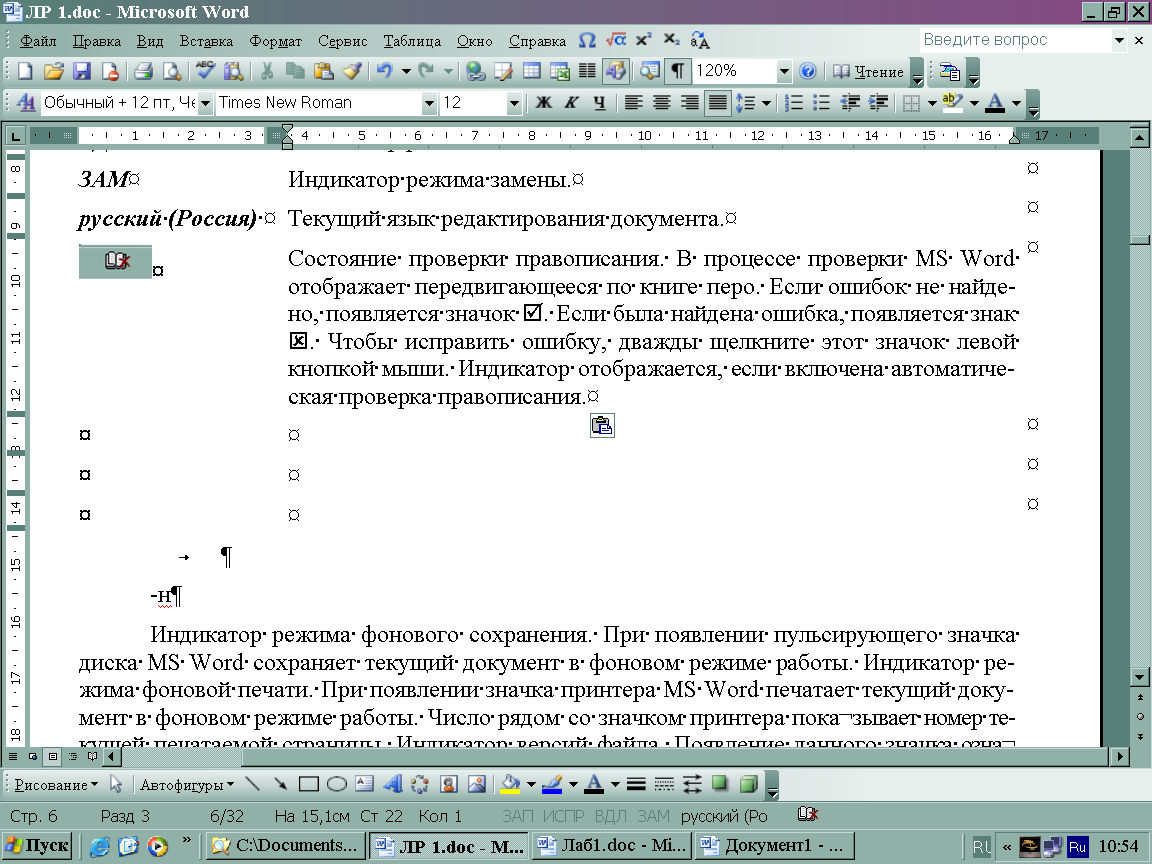Open the Справка menu
The height and width of the screenshot is (864, 1152).
[x=537, y=41]
